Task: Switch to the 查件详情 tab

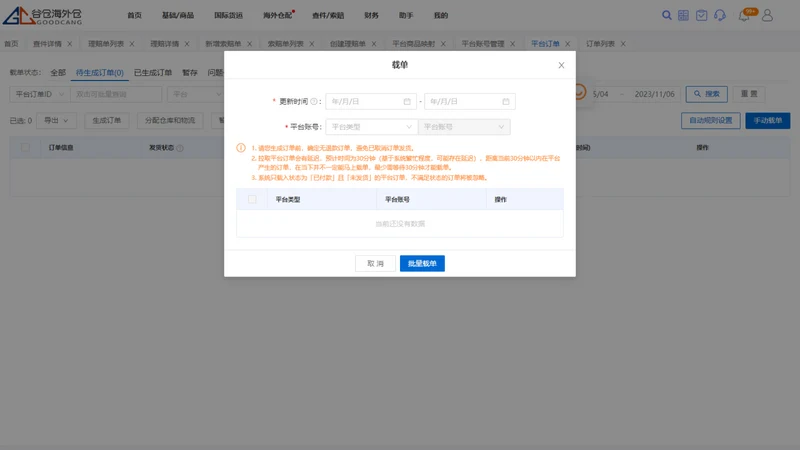Action: click(x=47, y=44)
